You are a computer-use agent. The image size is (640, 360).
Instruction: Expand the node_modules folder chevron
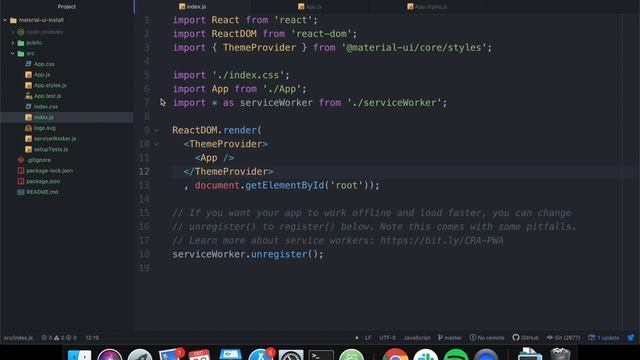click(x=13, y=32)
